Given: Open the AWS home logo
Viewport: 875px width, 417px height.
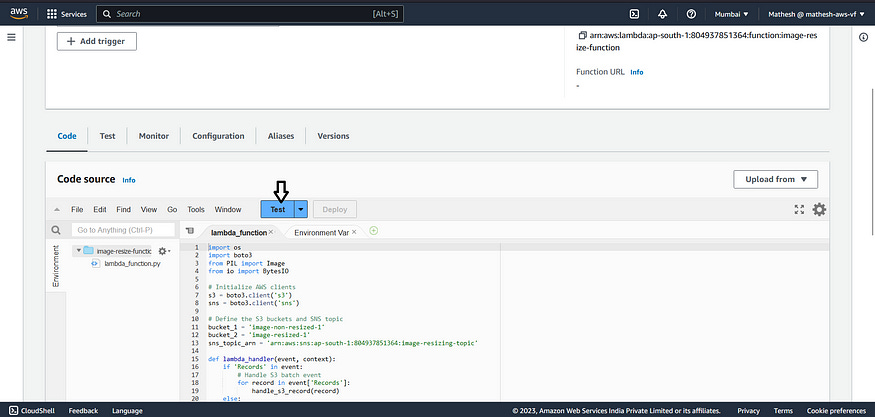Looking at the screenshot, I should [x=19, y=13].
